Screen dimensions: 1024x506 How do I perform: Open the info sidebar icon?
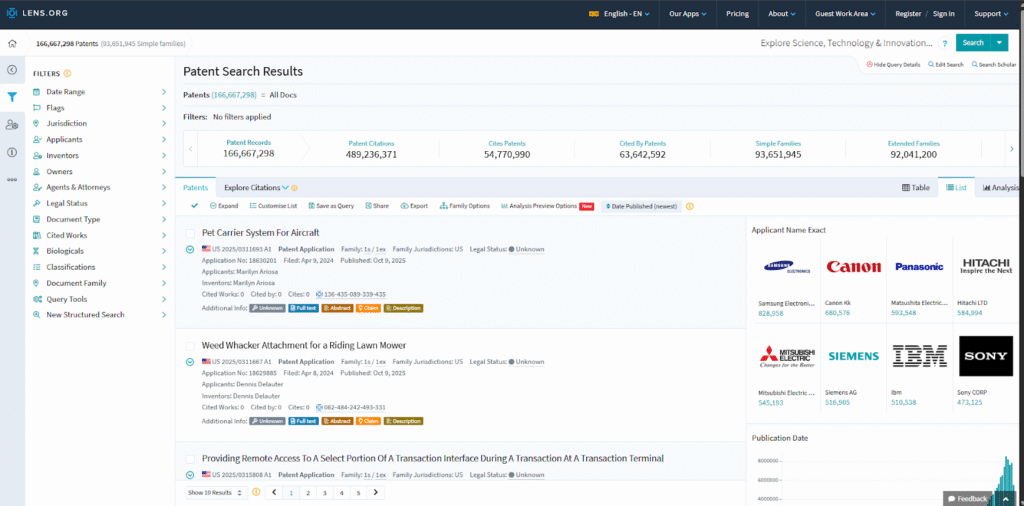pos(12,152)
